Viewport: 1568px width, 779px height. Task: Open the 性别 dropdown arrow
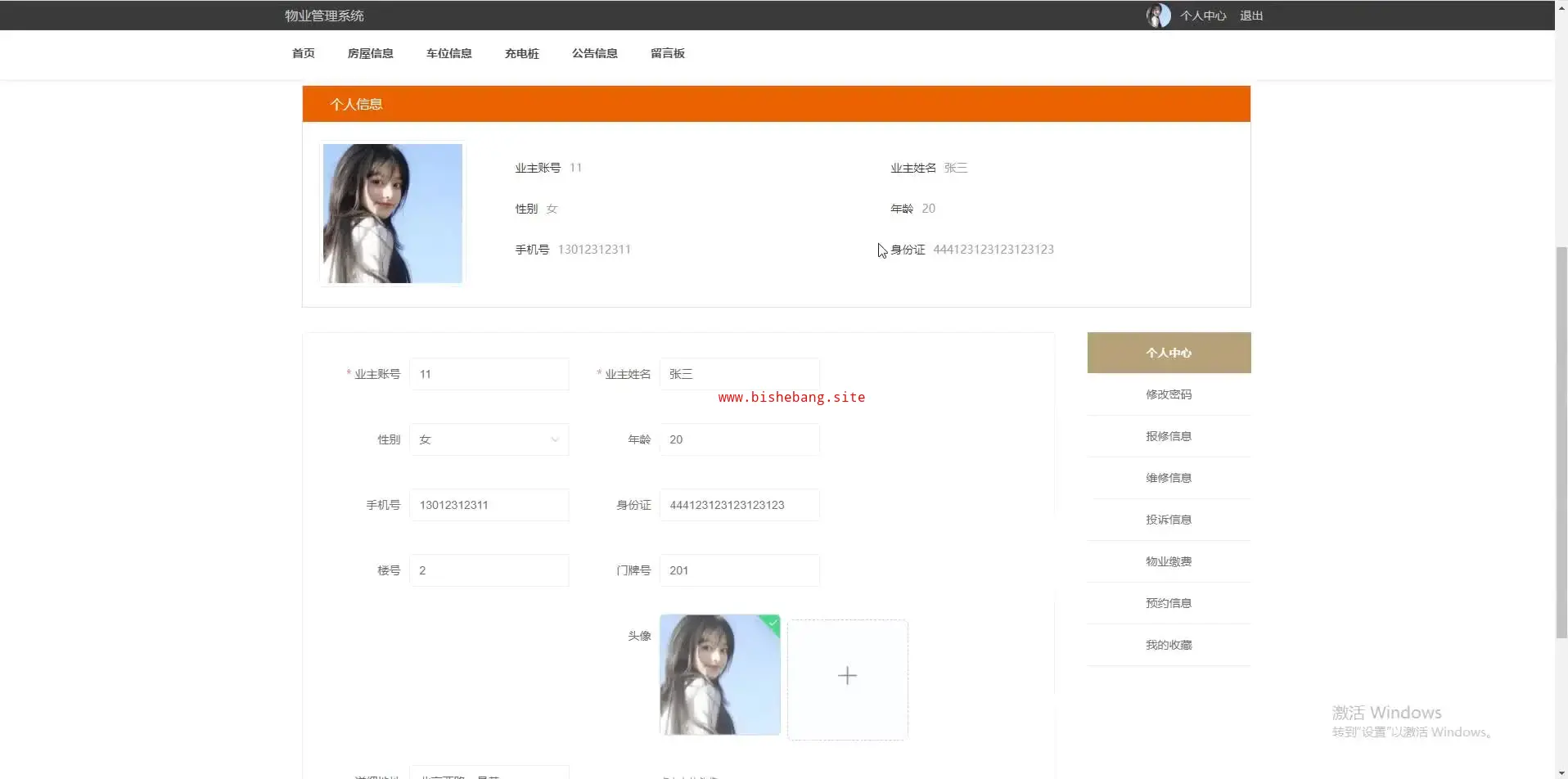[555, 439]
